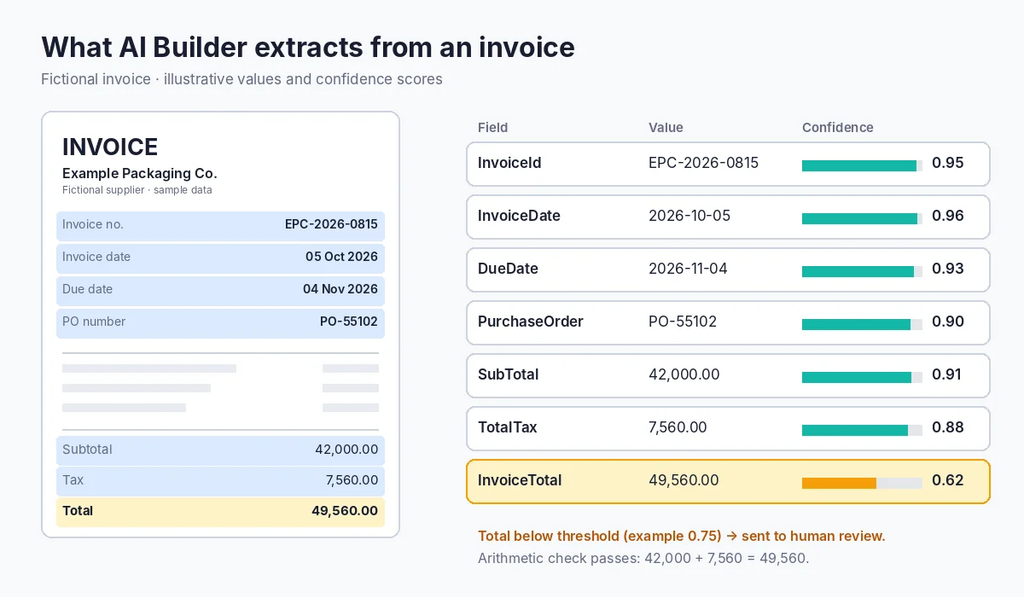Viewport: 1024px width, 597px height.
Task: Click extracted 42,000.00 value in SubTotal row
Action: 684,374
